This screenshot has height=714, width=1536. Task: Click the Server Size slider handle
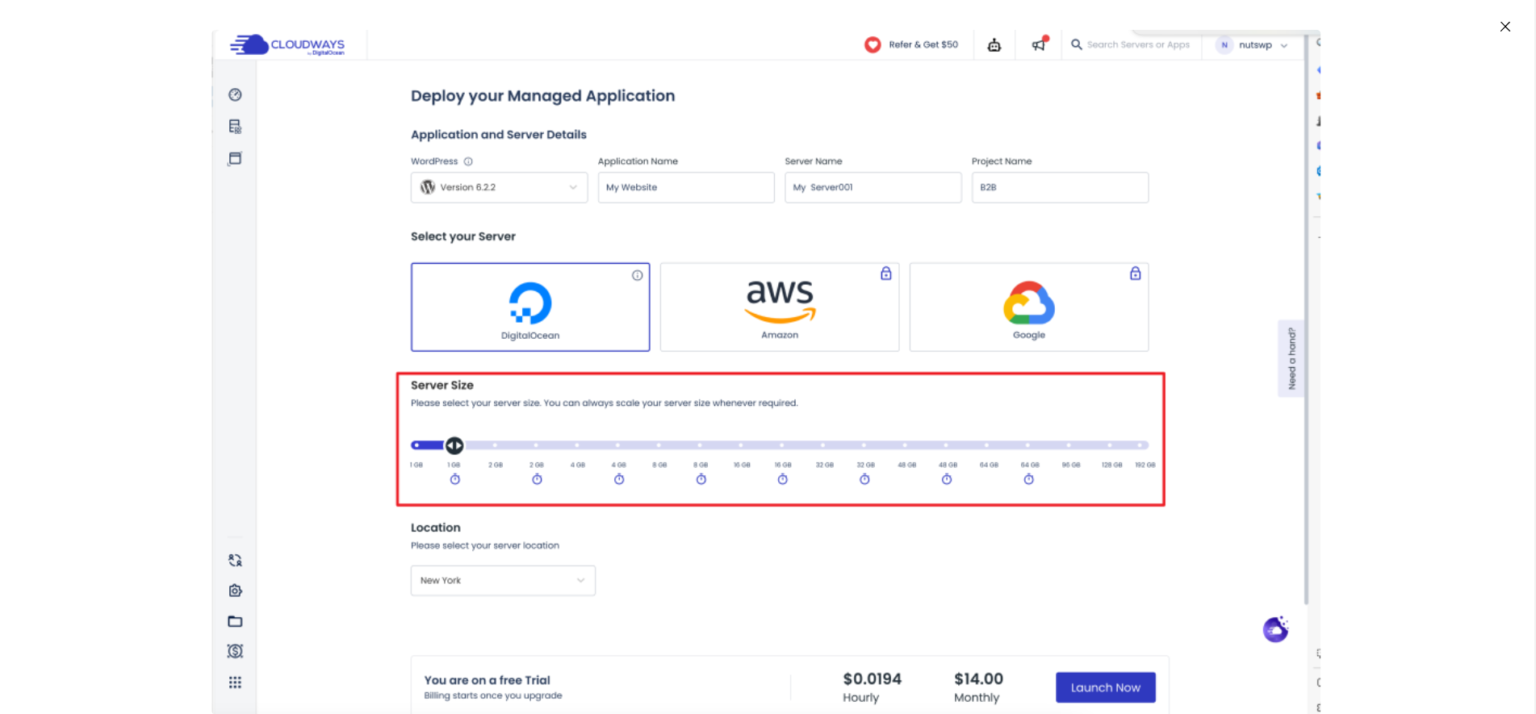(454, 446)
